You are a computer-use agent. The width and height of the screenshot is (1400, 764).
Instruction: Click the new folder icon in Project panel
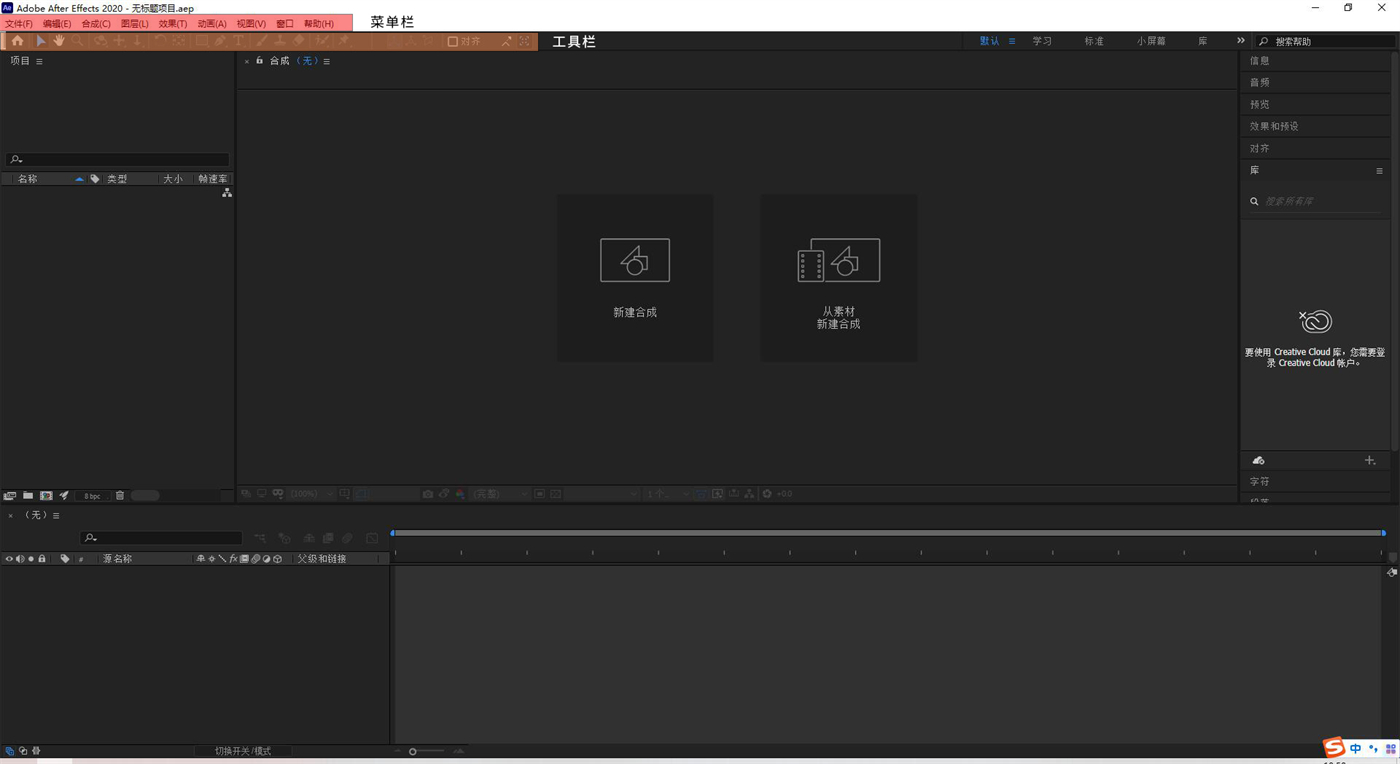[x=28, y=496]
